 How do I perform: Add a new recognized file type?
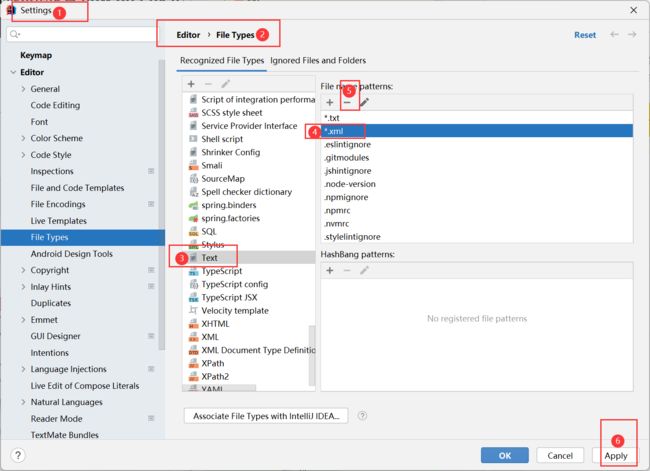point(191,84)
